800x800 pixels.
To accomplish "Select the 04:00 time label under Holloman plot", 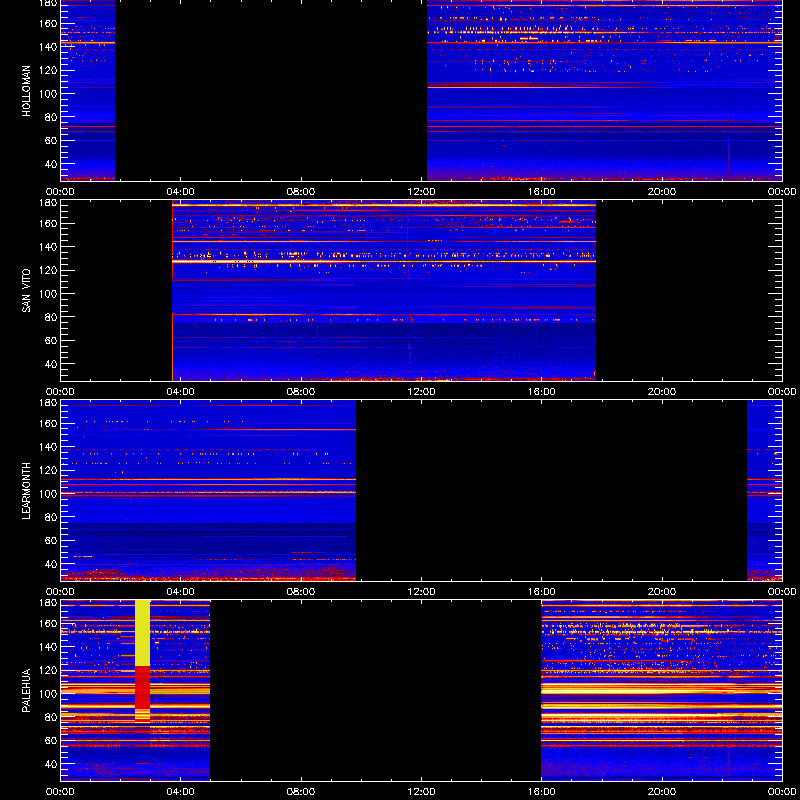I will click(x=181, y=192).
